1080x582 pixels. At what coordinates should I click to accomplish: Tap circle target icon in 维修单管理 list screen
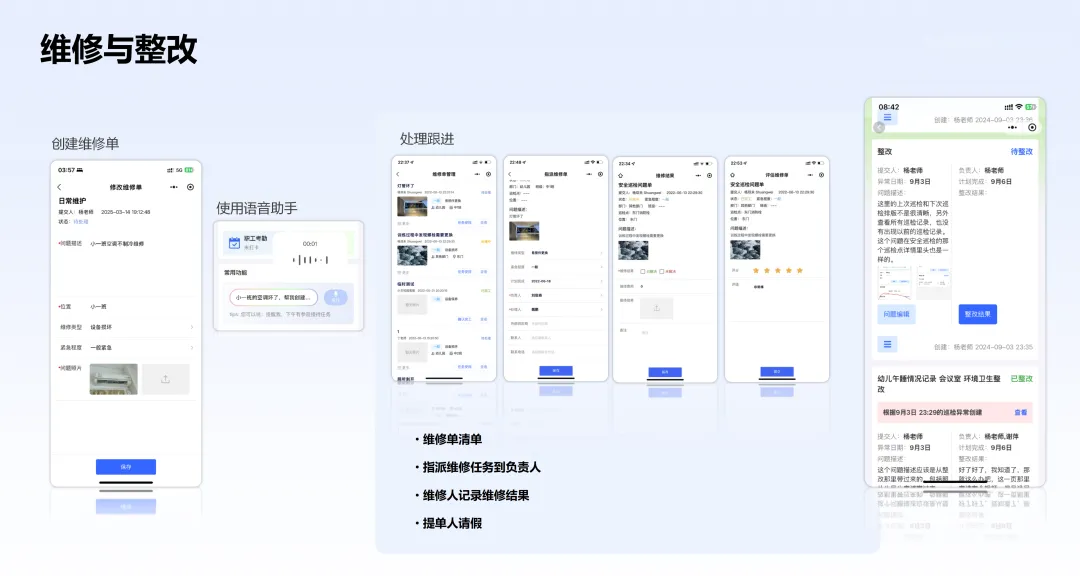pyautogui.click(x=488, y=174)
